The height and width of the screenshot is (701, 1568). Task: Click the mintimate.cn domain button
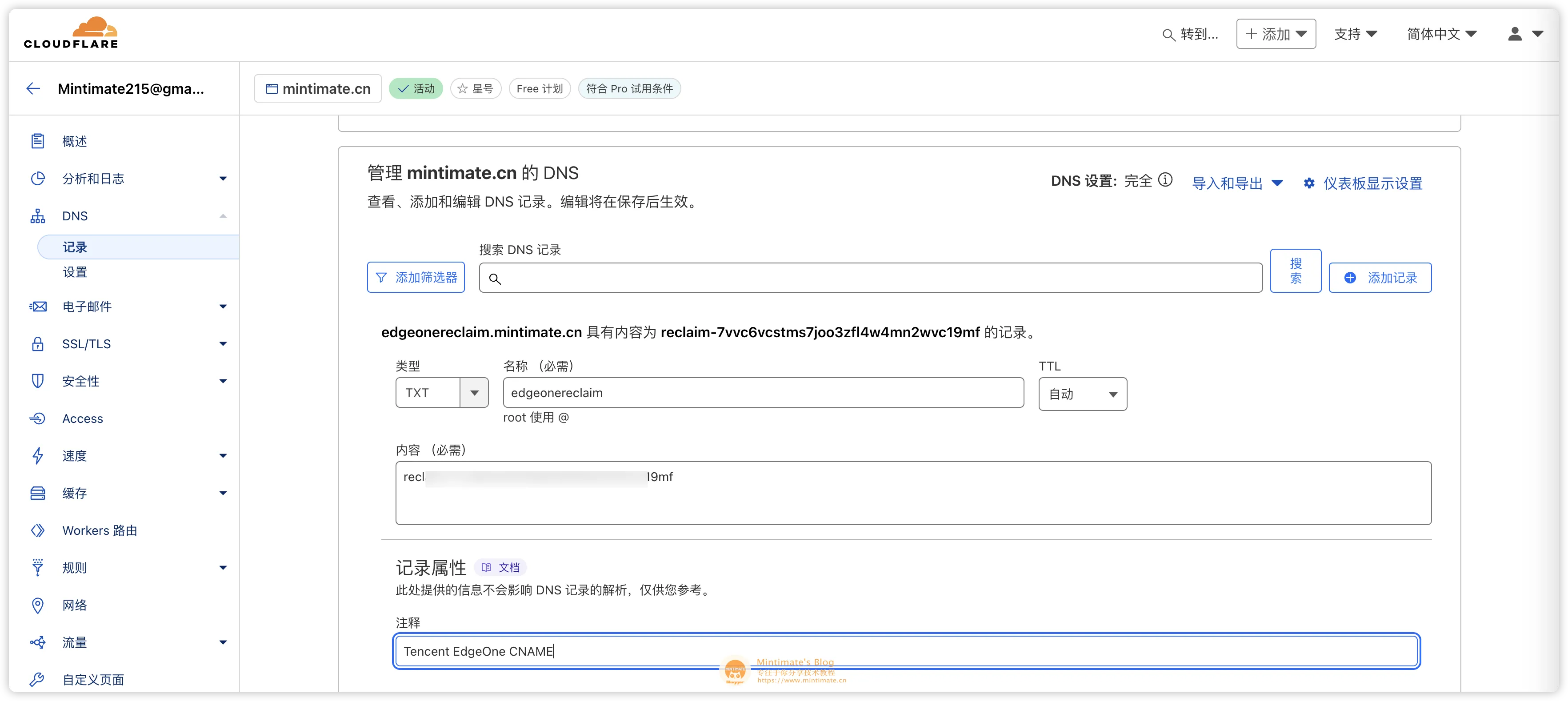(x=318, y=89)
